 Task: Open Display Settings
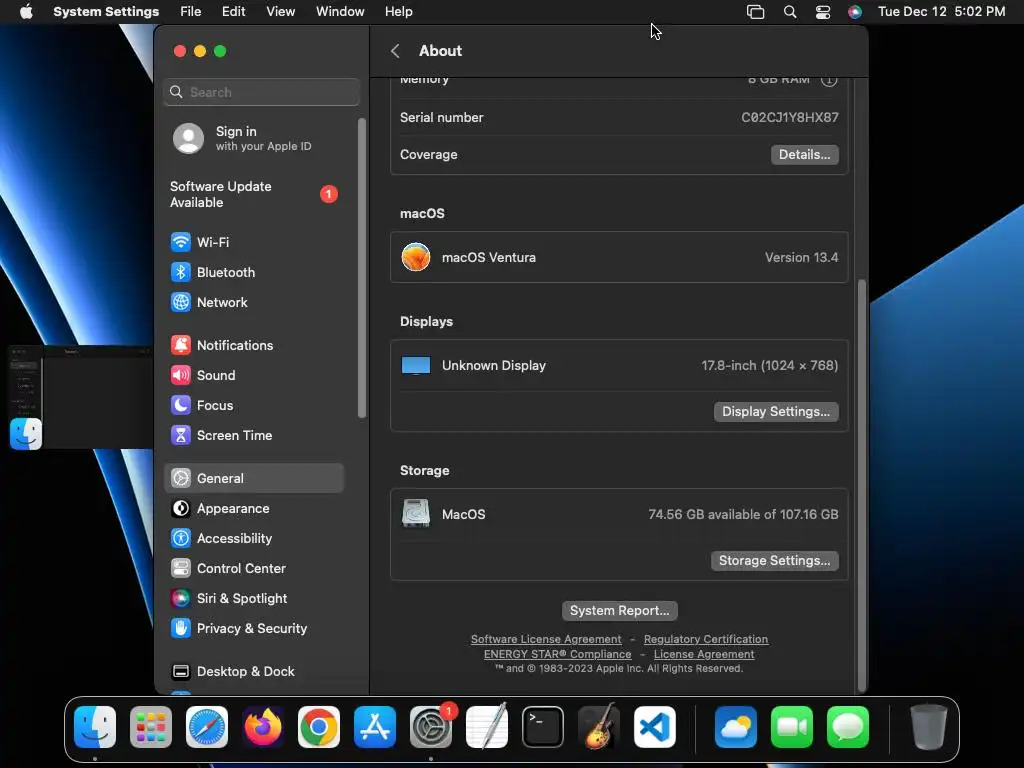[x=776, y=411]
